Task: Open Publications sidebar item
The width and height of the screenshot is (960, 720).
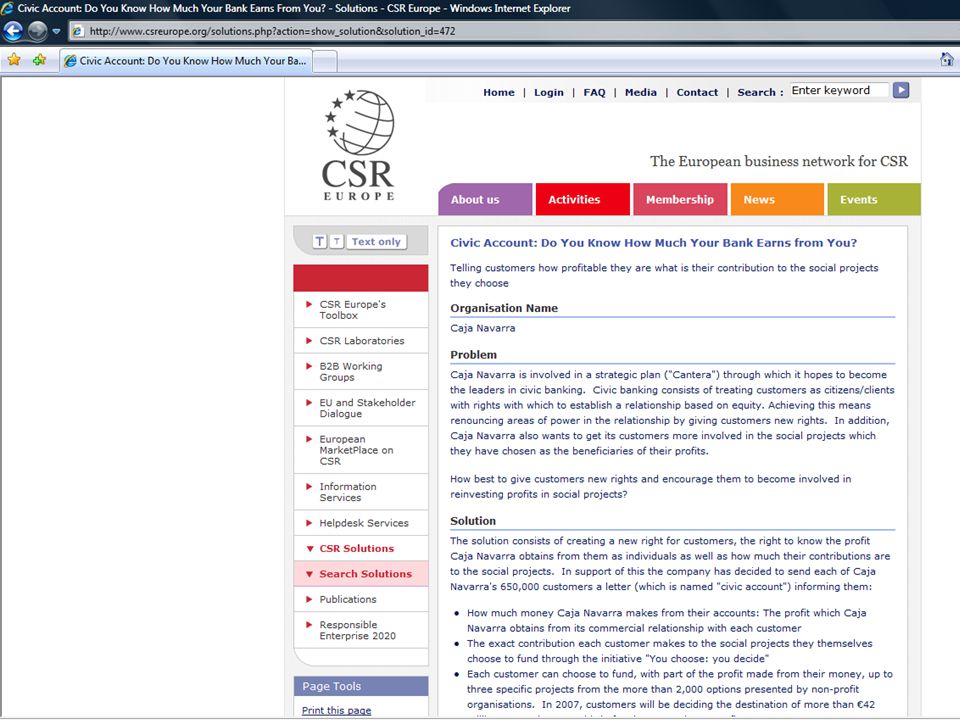Action: [x=361, y=599]
